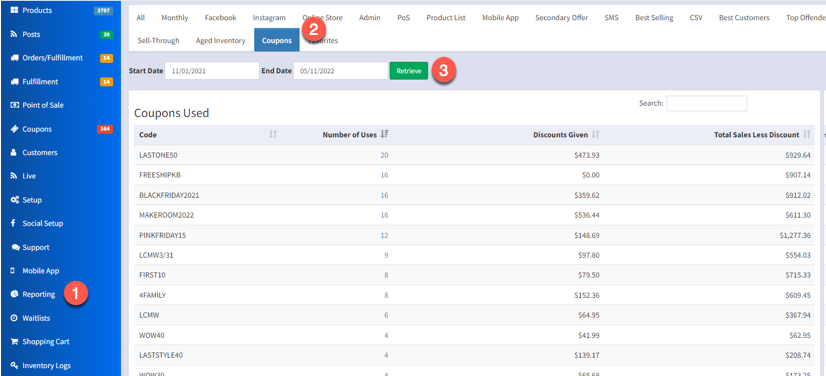The height and width of the screenshot is (376, 826).
Task: Open Products via its sidebar icon
Action: point(14,11)
